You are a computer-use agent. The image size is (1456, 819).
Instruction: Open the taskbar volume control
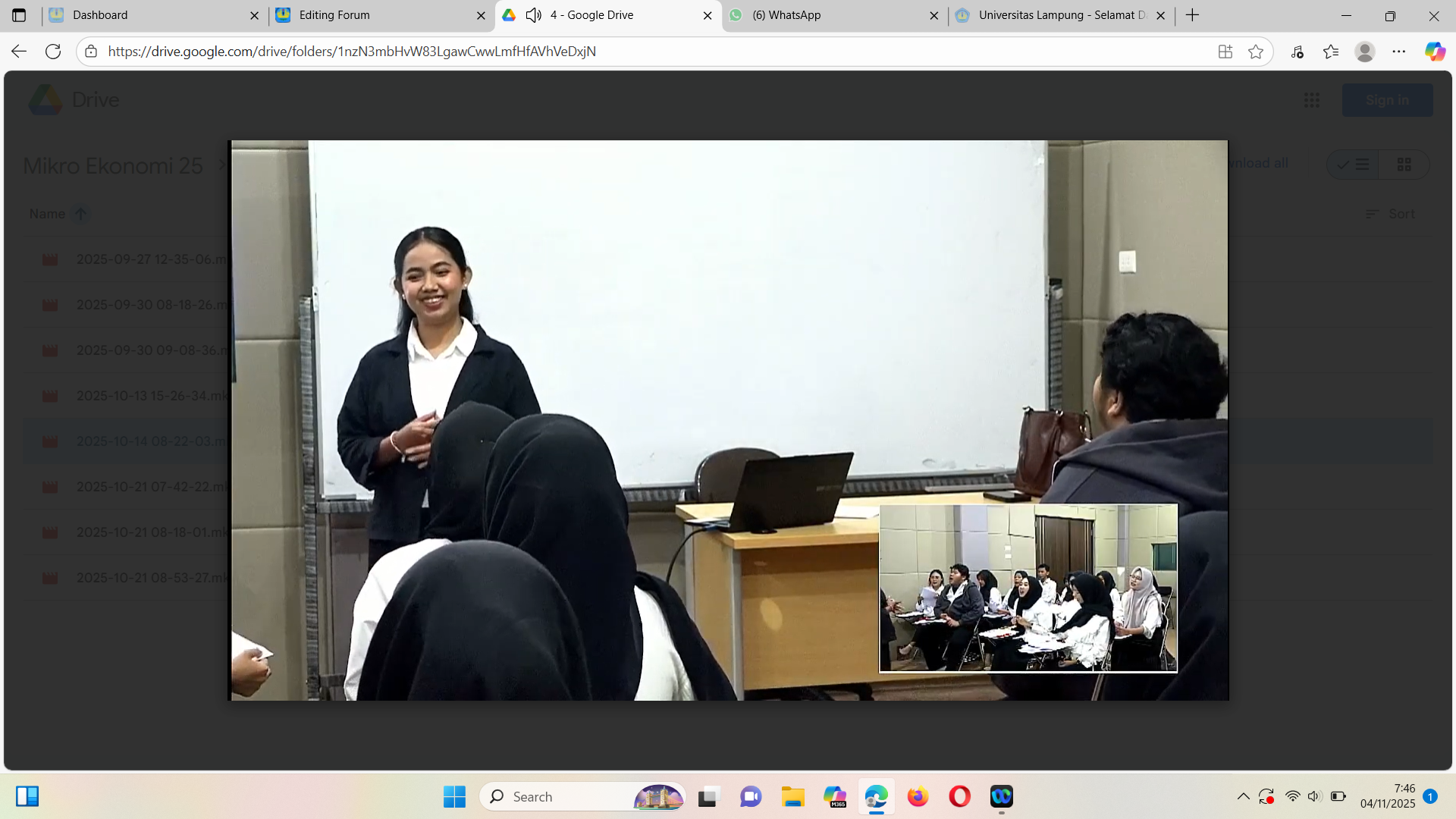1314,796
